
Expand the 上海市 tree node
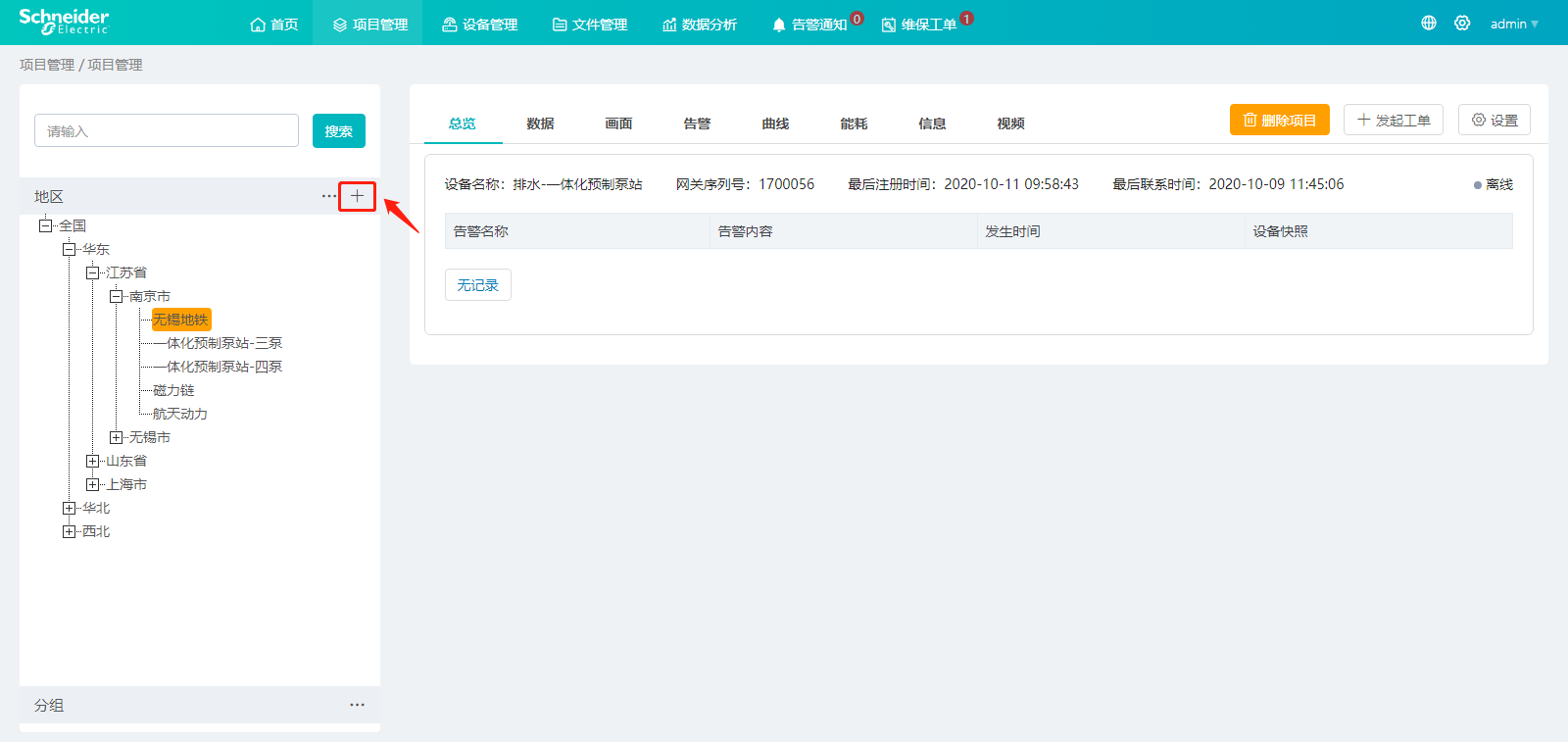[x=92, y=484]
